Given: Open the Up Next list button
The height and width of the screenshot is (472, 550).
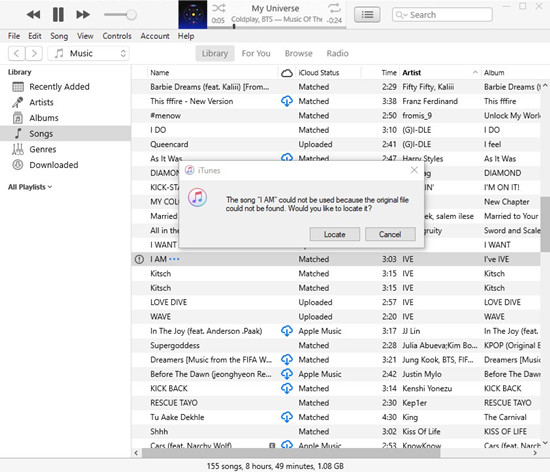Looking at the screenshot, I should click(367, 15).
